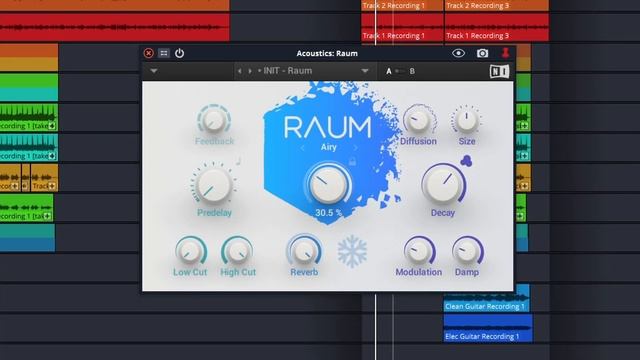Screen dimensions: 640x360
Task: Enable the snowflake Freeze button
Action: [x=352, y=251]
